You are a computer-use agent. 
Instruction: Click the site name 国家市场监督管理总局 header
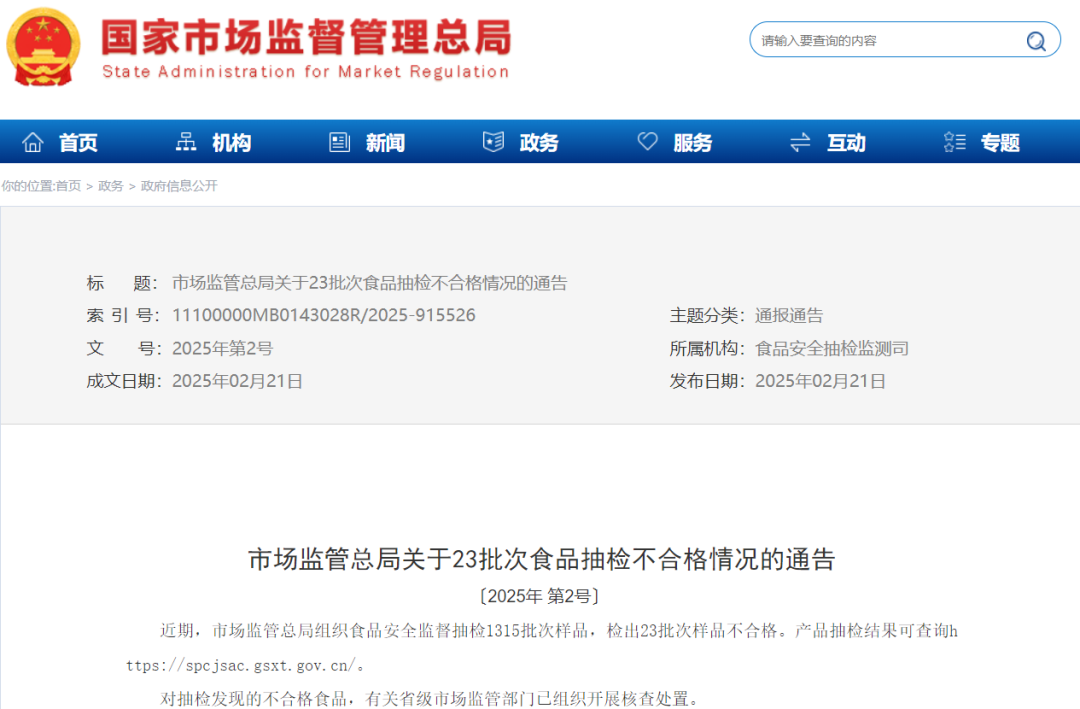303,38
